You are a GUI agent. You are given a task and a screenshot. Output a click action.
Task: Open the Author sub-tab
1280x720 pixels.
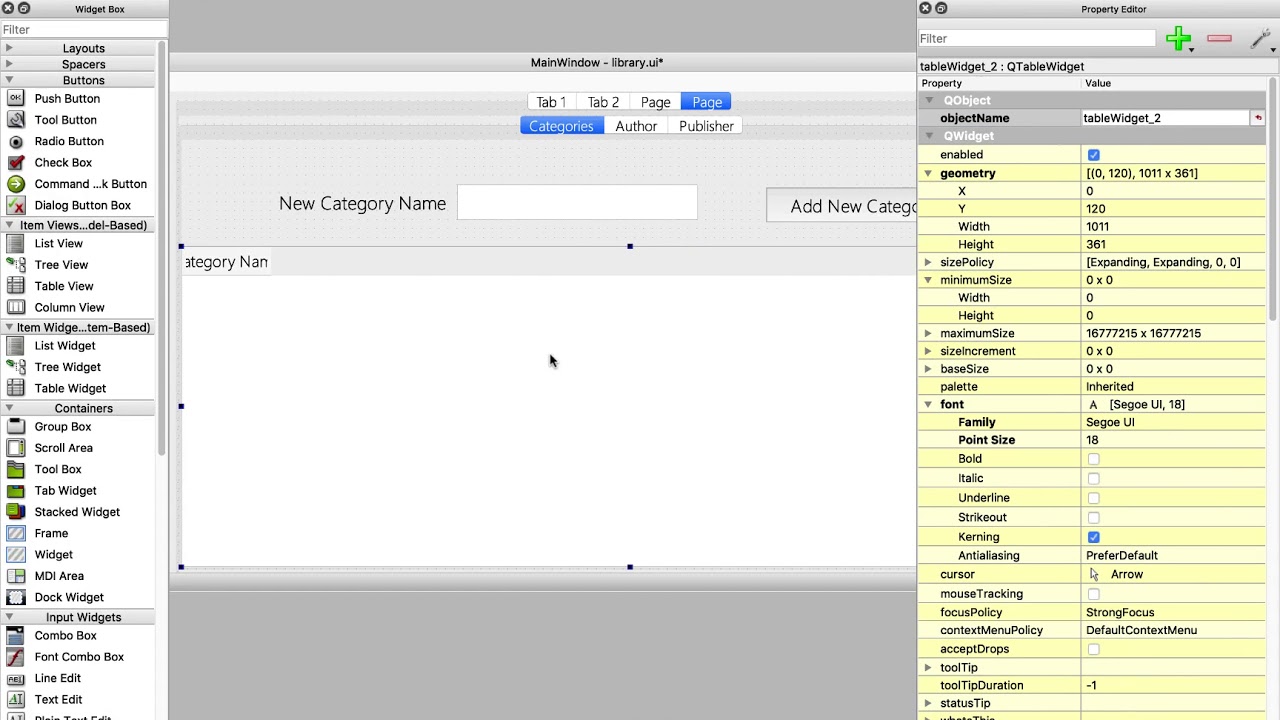pyautogui.click(x=636, y=126)
